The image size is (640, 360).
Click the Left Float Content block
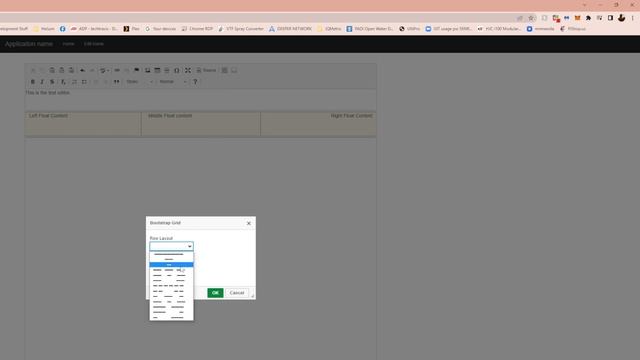tap(83, 124)
